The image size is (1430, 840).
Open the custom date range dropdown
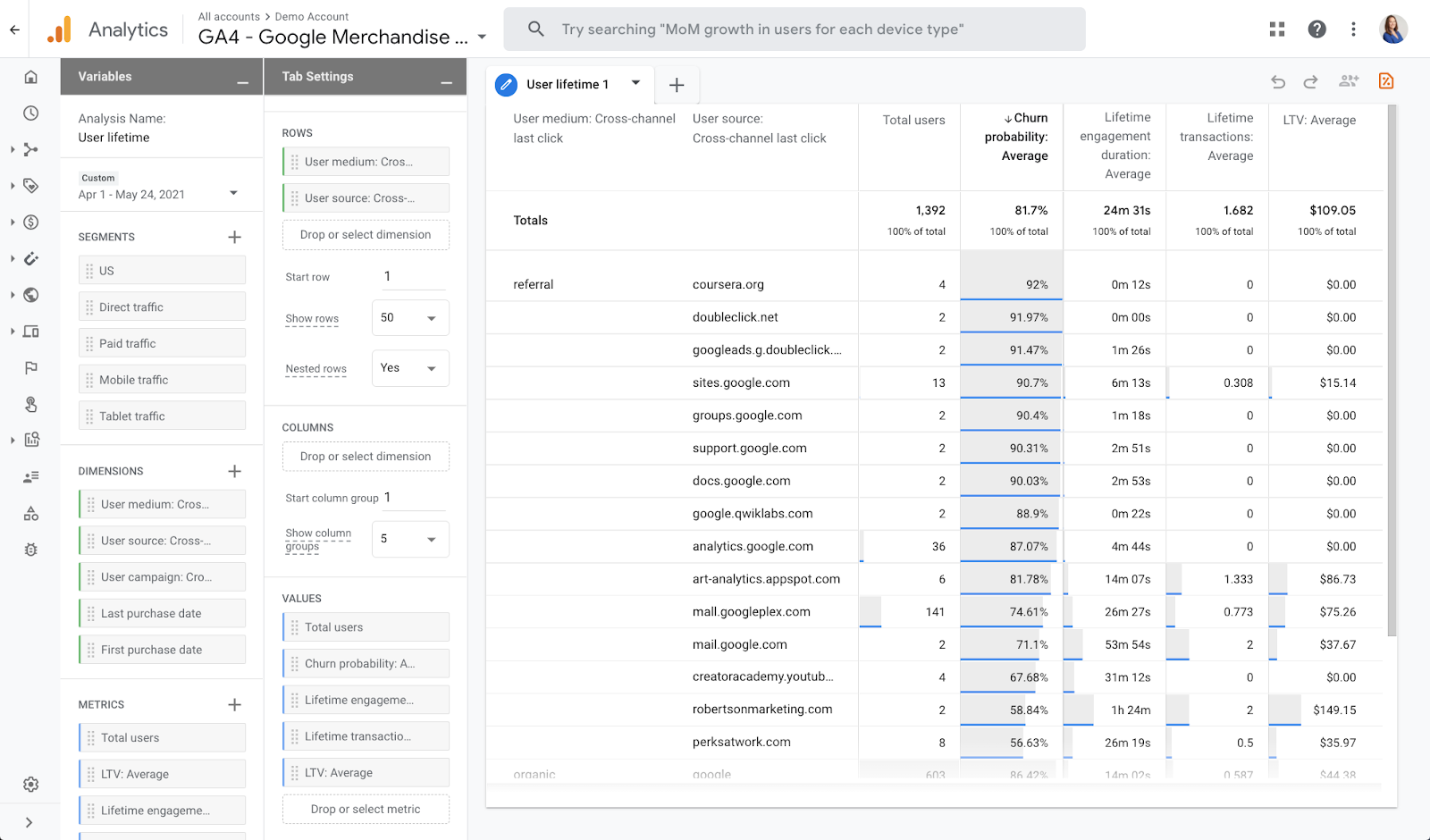click(x=233, y=193)
